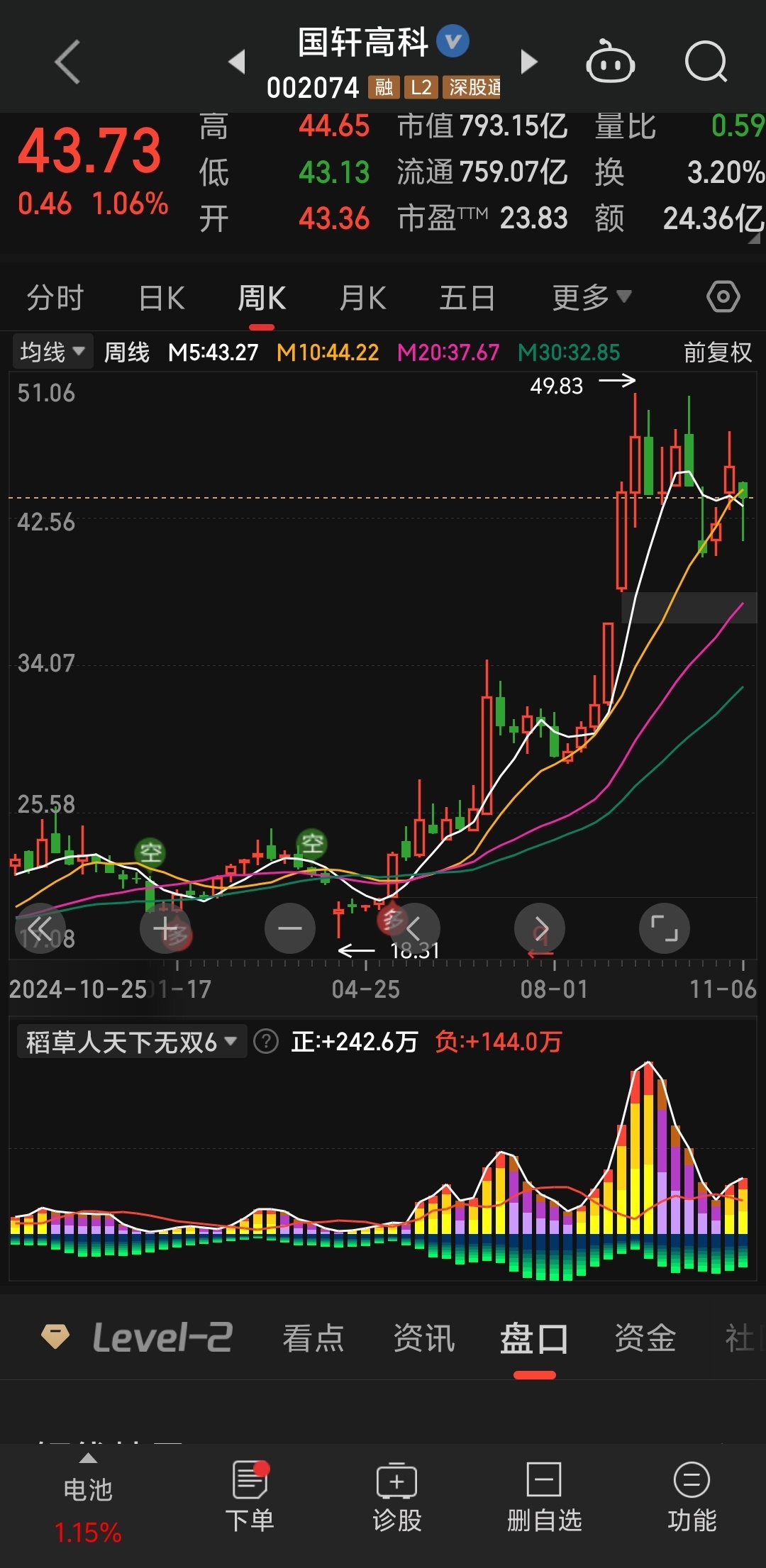Tap M10:44.22 moving average value
Image resolution: width=766 pixels, height=1568 pixels.
[x=328, y=352]
